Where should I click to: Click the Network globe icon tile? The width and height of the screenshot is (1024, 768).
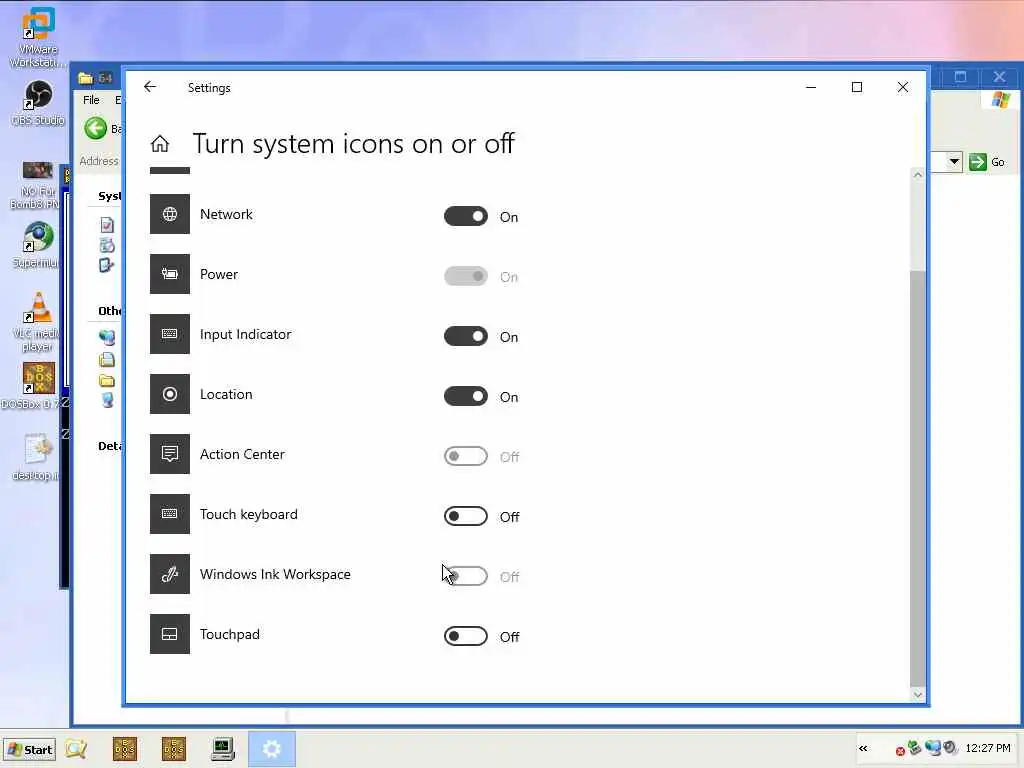click(170, 214)
